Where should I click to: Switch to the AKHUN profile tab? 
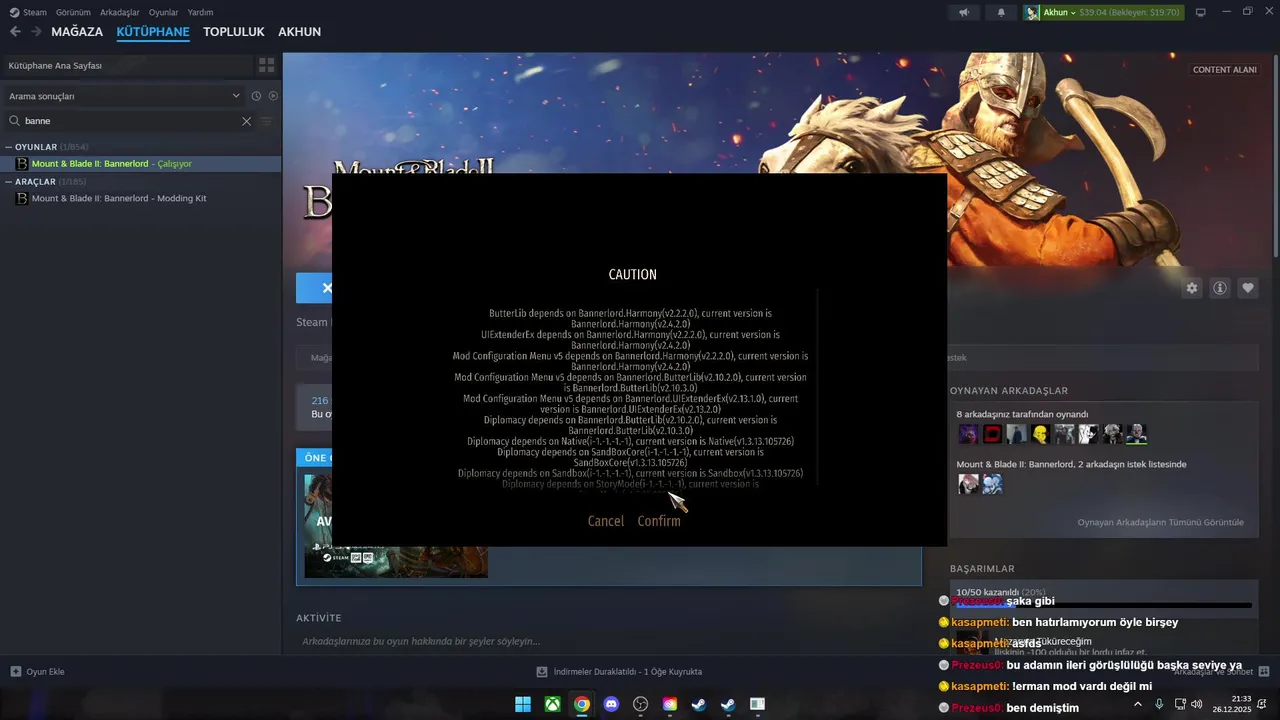coord(300,32)
